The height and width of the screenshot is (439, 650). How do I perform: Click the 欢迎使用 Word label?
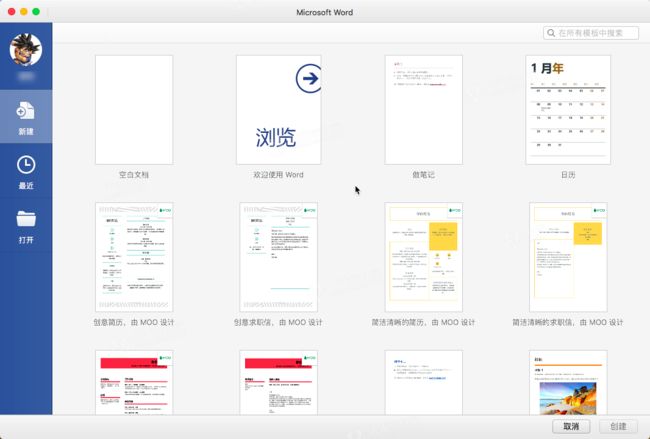279,175
